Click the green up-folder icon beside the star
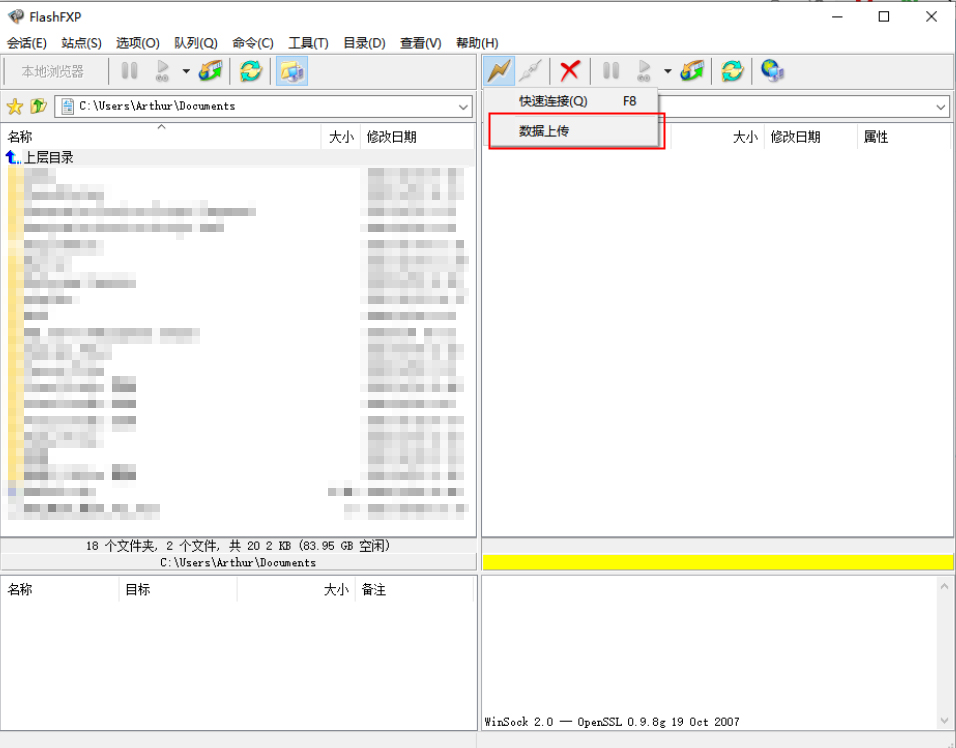 [x=38, y=106]
